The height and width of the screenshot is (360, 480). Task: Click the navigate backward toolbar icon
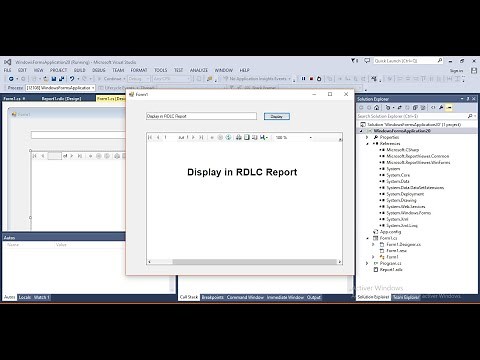click(11, 79)
